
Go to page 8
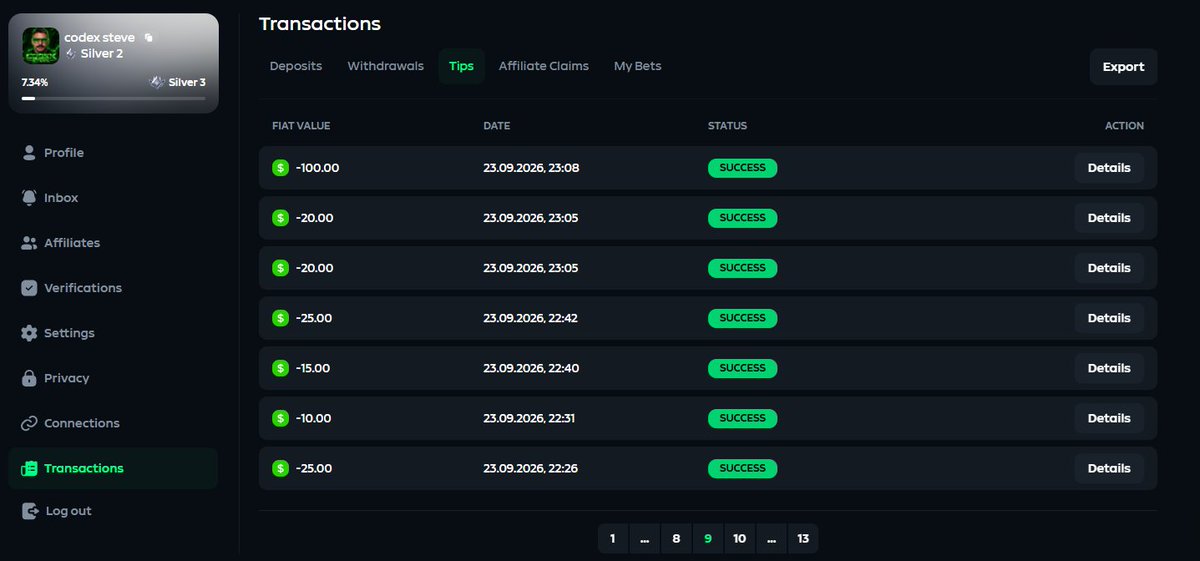click(x=676, y=539)
